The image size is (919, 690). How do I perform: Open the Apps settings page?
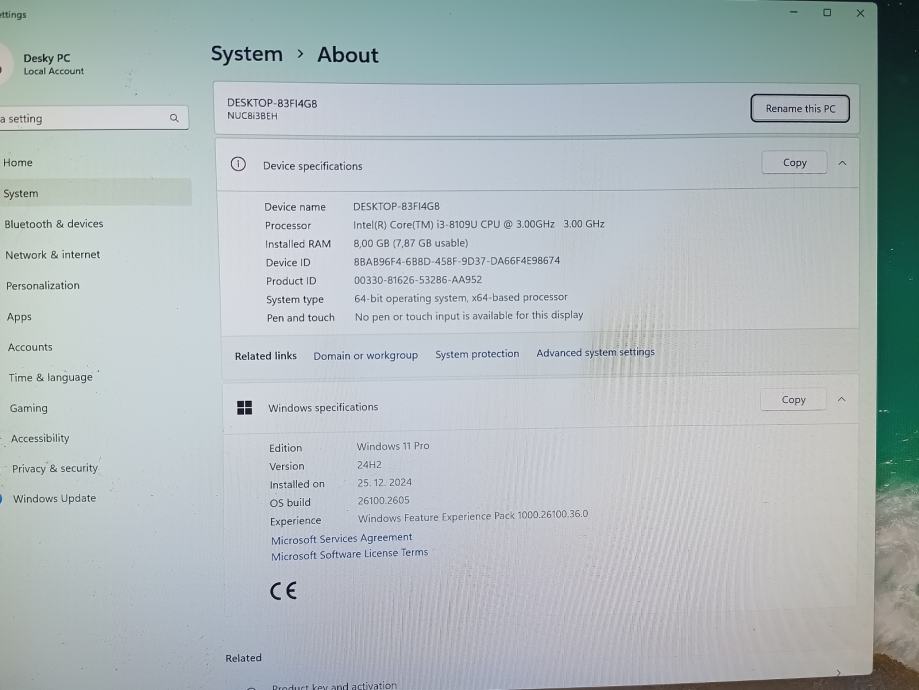[19, 317]
